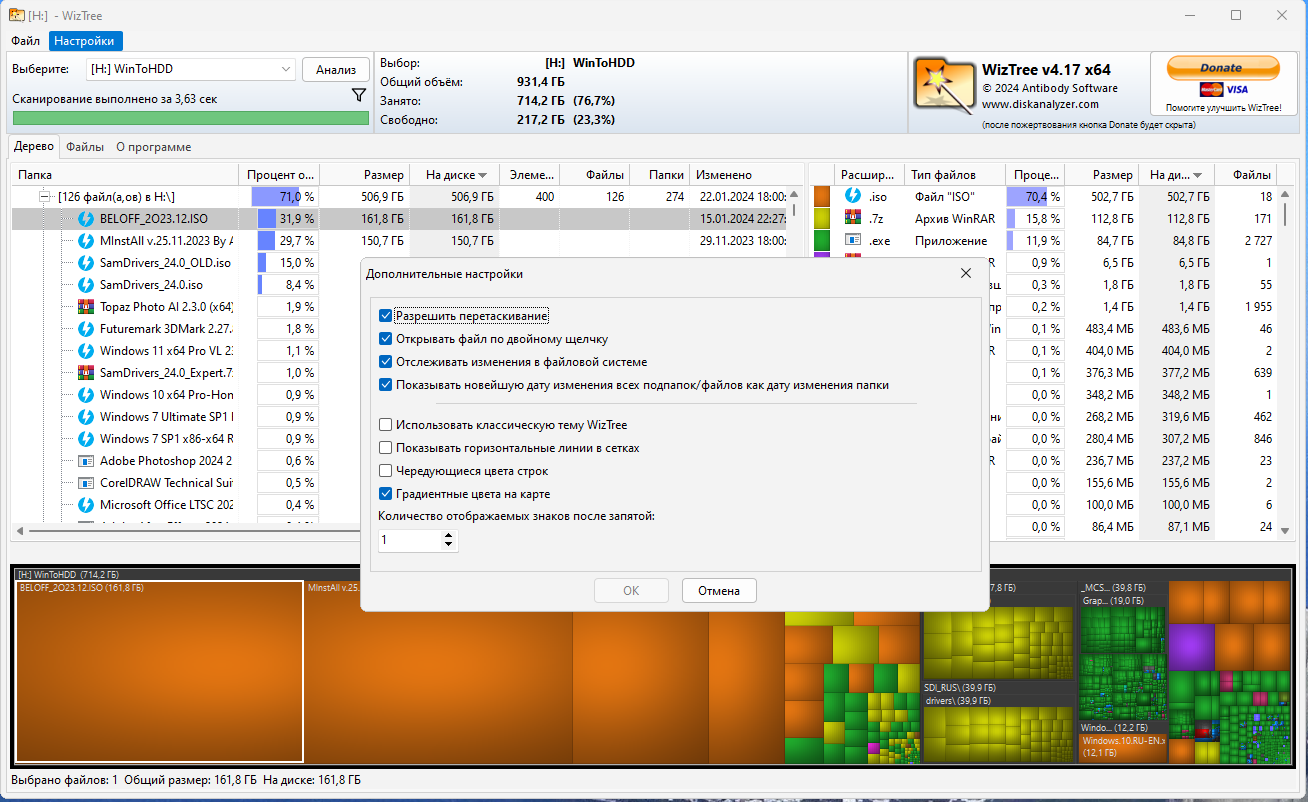Screen dimensions: 1308x802
Task: Click the exe icon of Adobe Photoshop 2024
Action: point(86,461)
